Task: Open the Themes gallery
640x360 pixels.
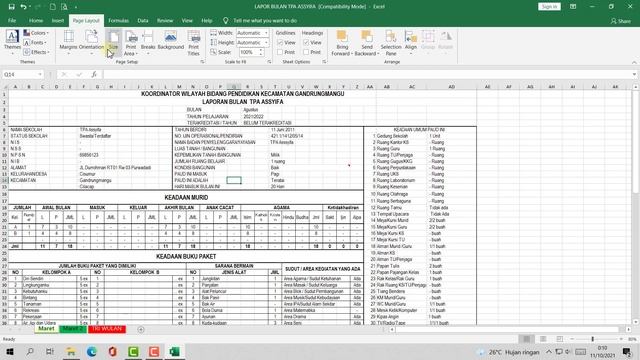Action: tap(12, 42)
